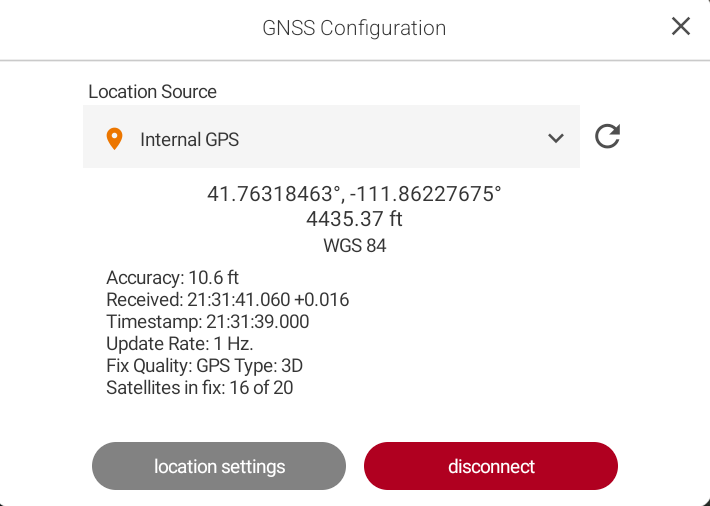710x506 pixels.
Task: Click the latitude and longitude coordinates
Action: (x=353, y=194)
